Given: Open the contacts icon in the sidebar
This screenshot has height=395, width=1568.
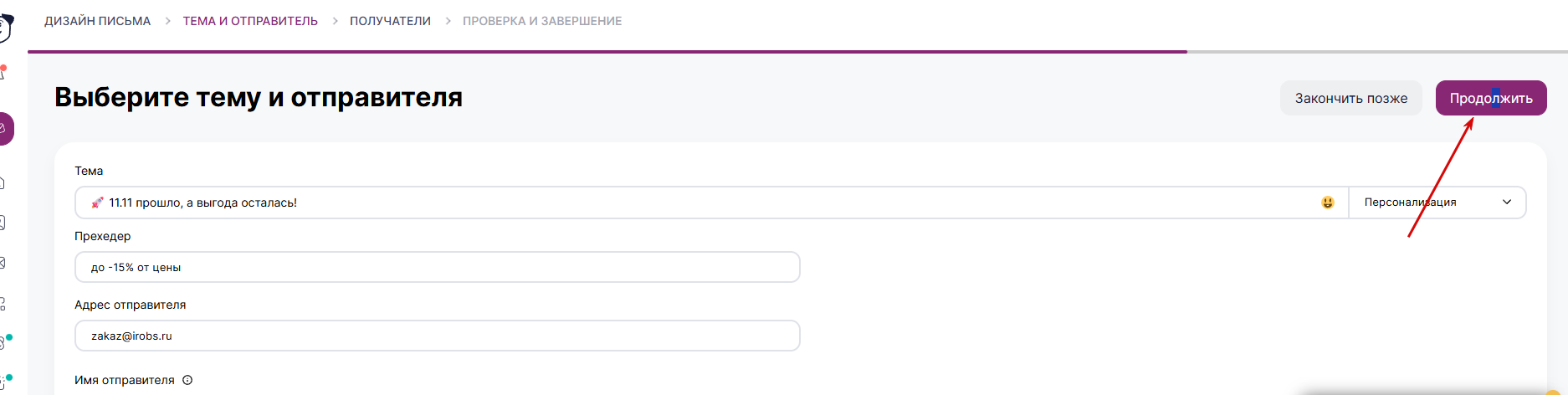Looking at the screenshot, I should pos(3,223).
